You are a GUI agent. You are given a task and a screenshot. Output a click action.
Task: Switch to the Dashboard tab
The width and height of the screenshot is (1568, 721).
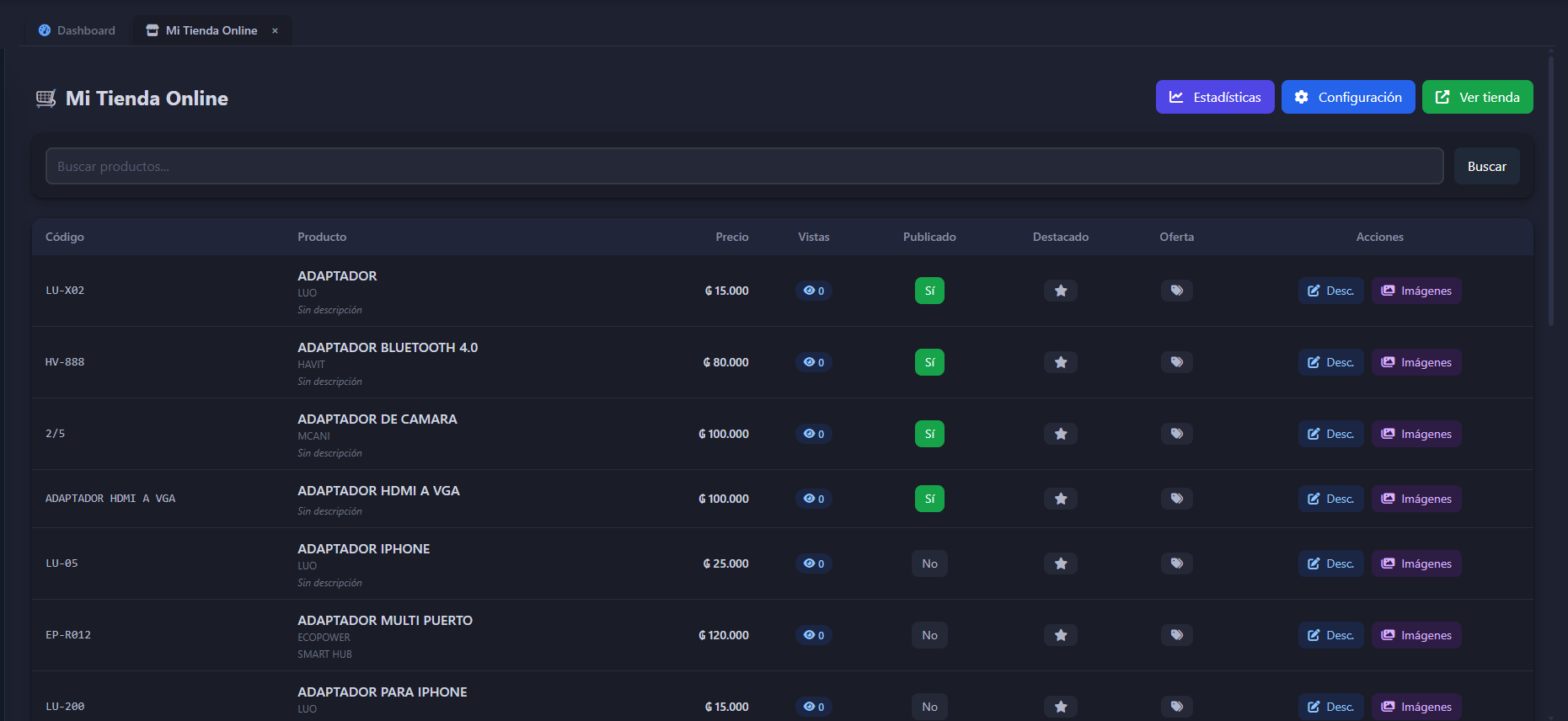pos(77,30)
